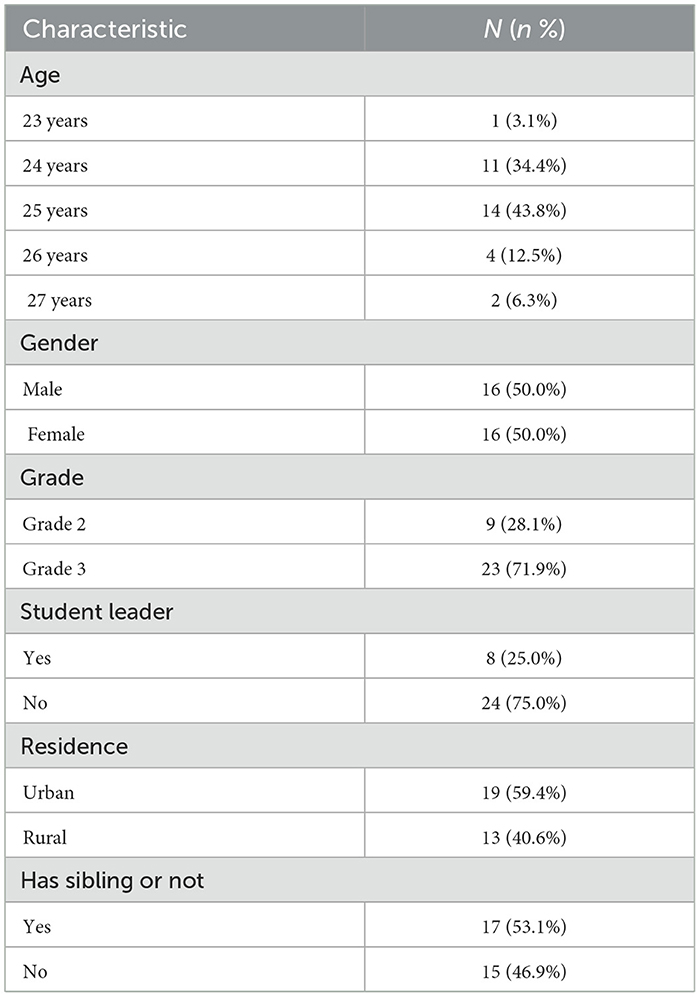Select the Urban row label

(x=48, y=792)
